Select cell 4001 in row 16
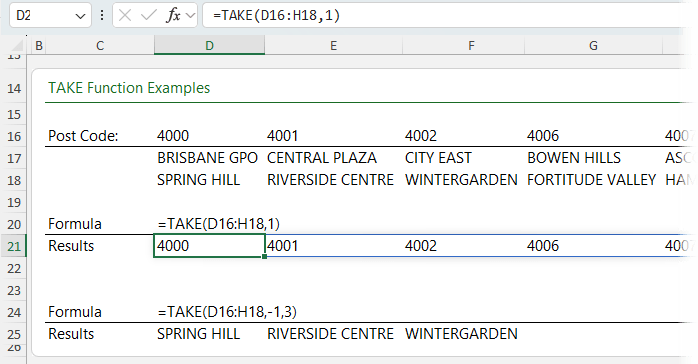 [x=282, y=136]
